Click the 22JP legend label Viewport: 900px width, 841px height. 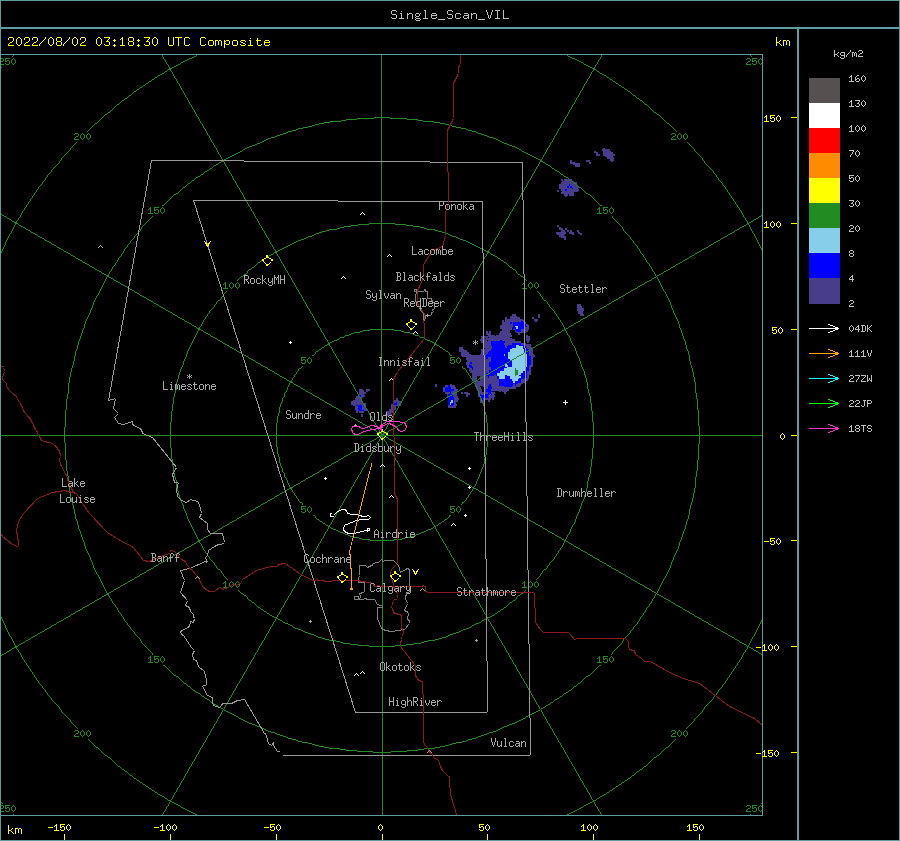tap(860, 404)
